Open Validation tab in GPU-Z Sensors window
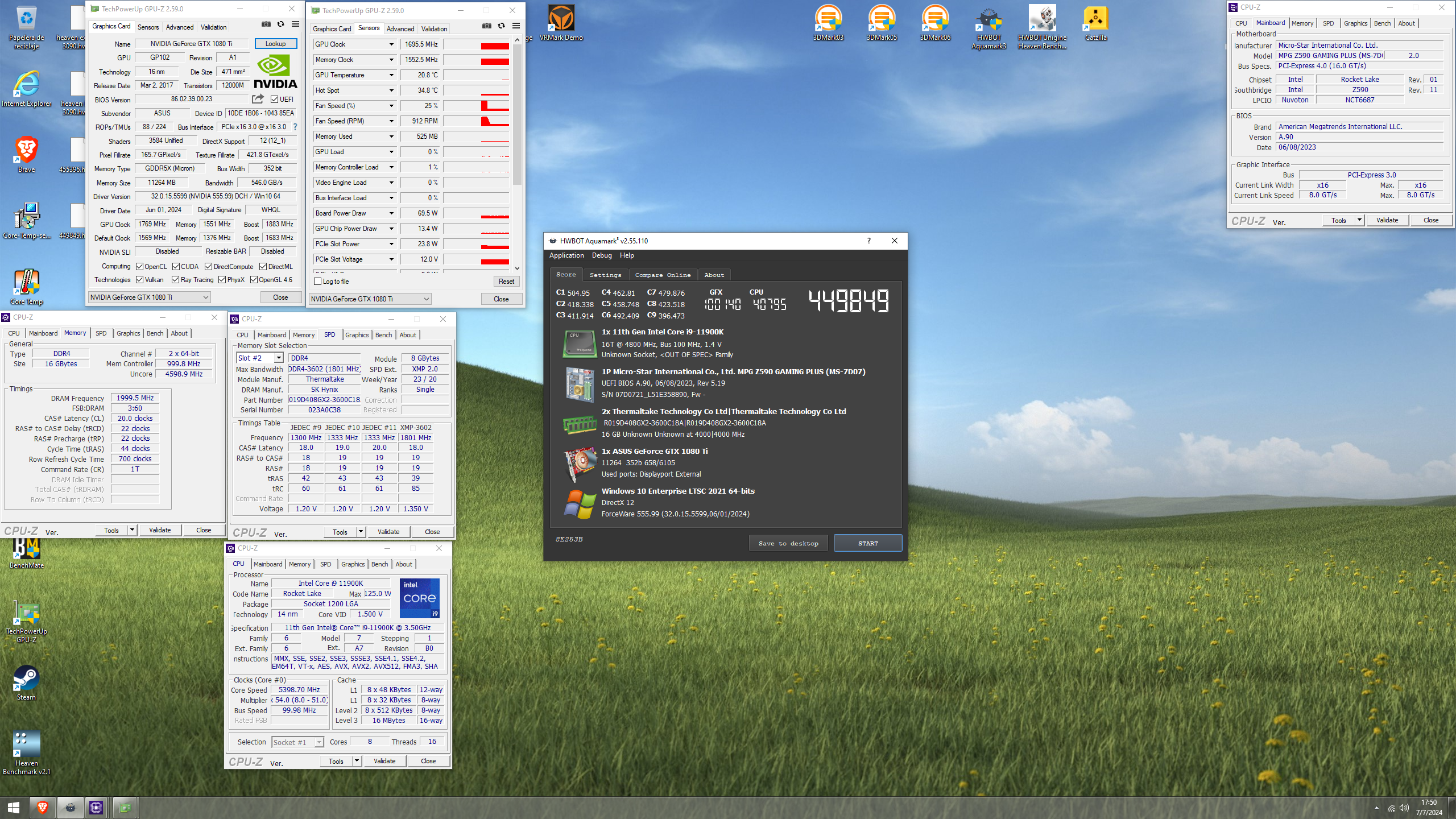1456x819 pixels. tap(434, 29)
